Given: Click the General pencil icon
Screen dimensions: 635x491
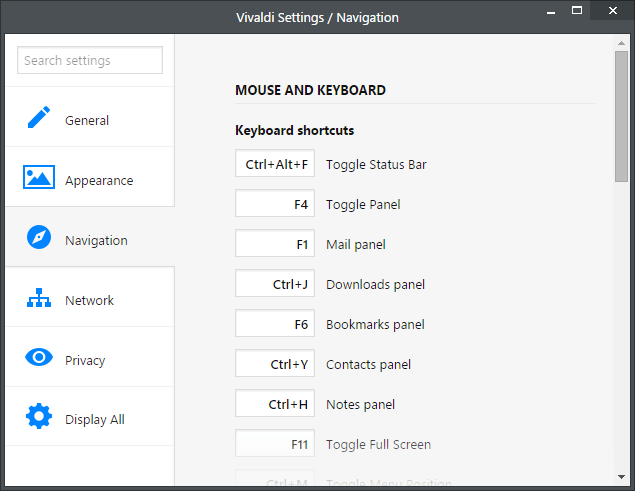Looking at the screenshot, I should (x=39, y=117).
